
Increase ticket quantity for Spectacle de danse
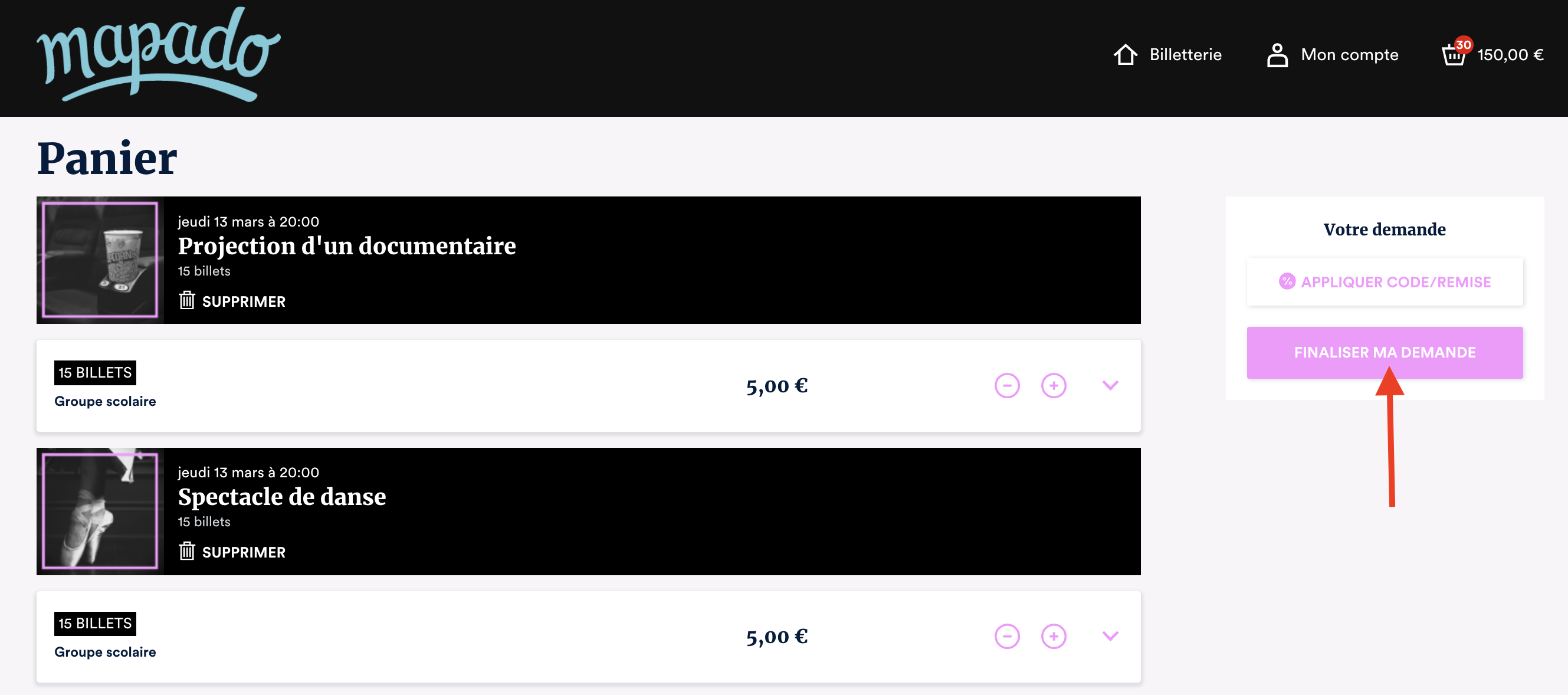click(x=1053, y=637)
